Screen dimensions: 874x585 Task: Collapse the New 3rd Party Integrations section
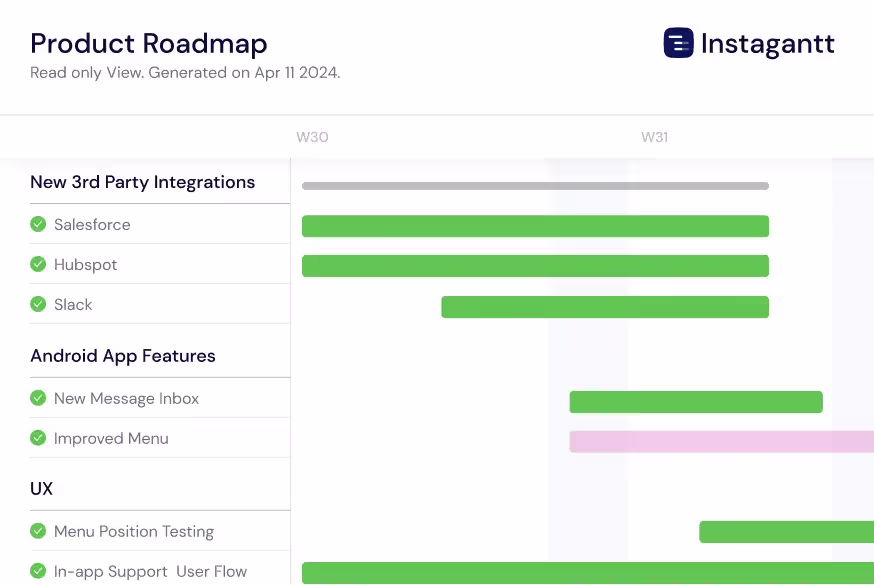click(x=142, y=182)
